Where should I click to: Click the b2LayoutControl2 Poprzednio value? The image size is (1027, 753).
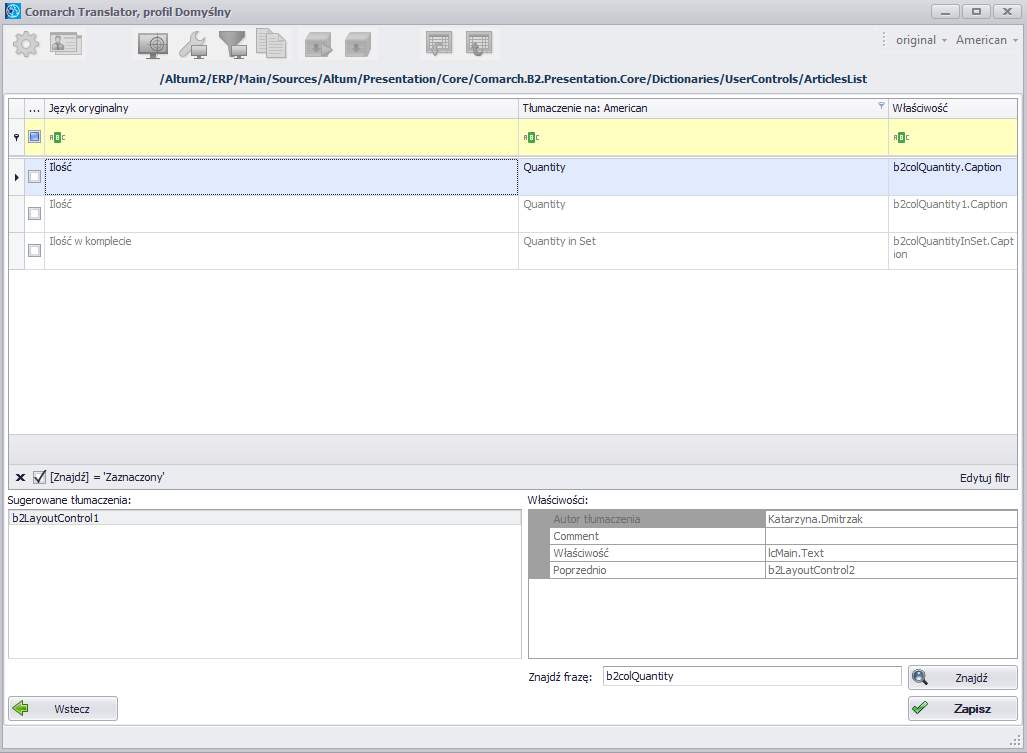[x=891, y=570]
